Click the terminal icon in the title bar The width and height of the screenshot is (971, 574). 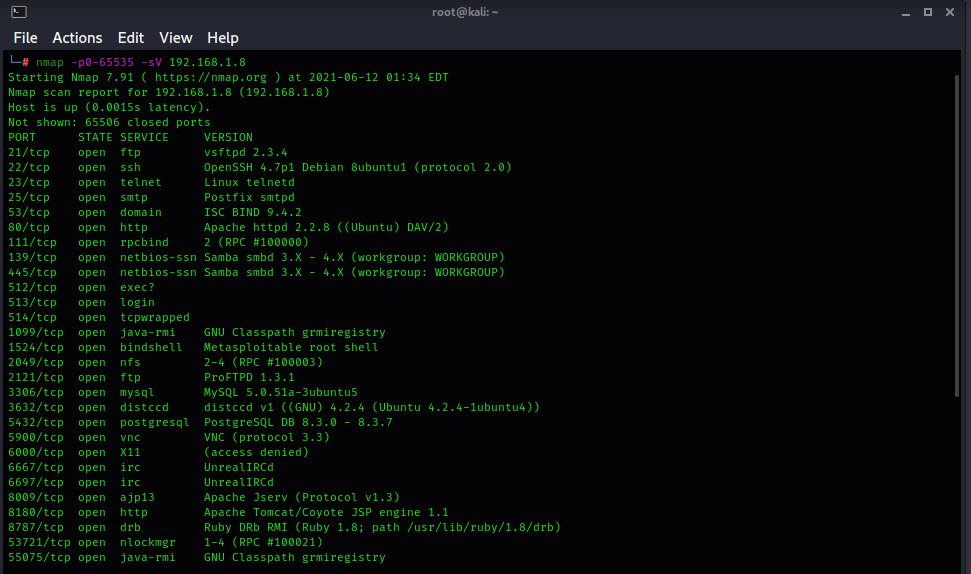(19, 12)
